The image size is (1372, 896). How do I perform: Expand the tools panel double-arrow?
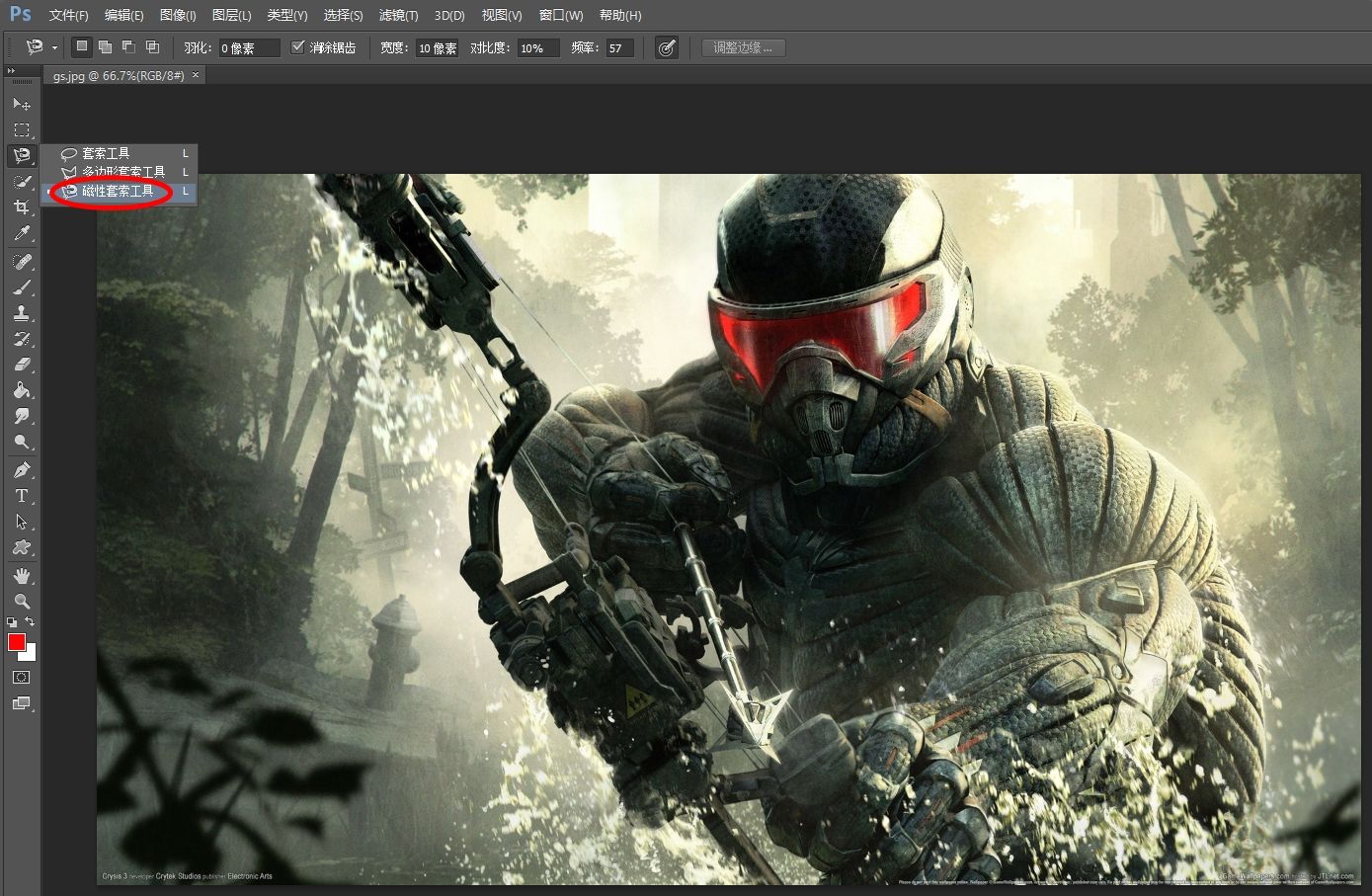coord(11,71)
